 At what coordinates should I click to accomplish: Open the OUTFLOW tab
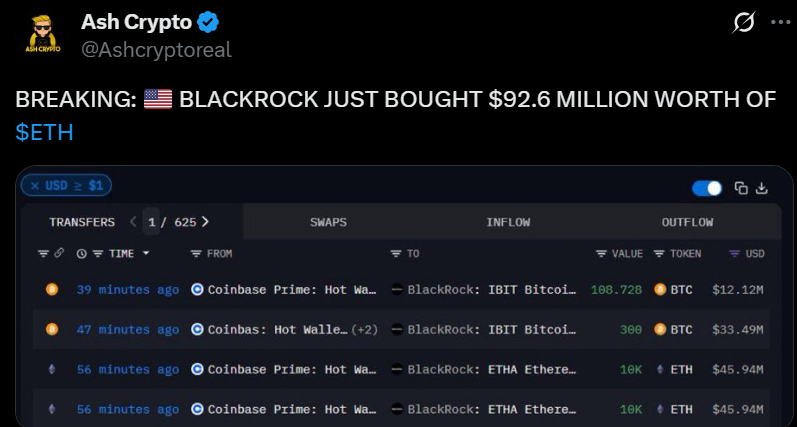click(687, 222)
